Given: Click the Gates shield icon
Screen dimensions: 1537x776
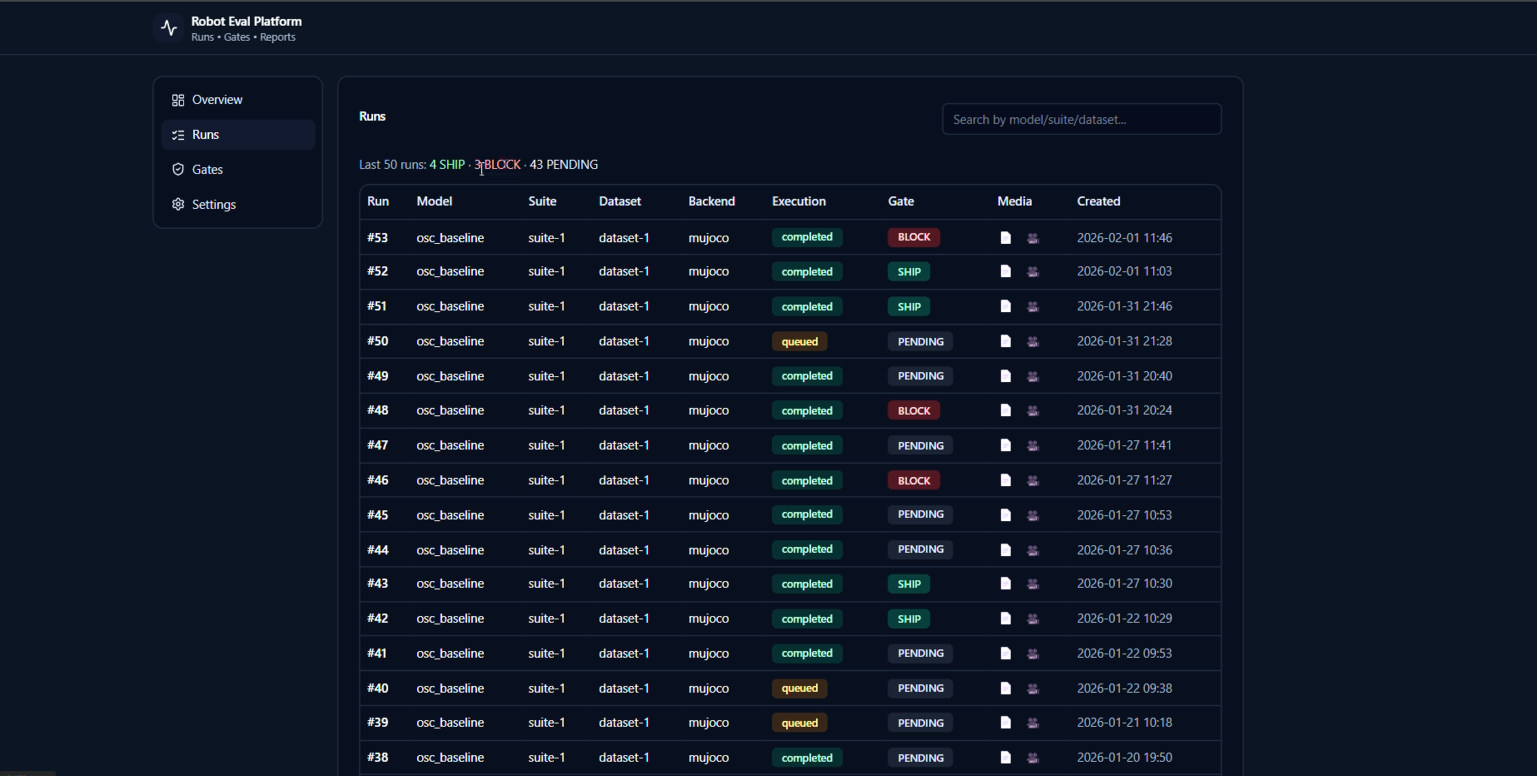Looking at the screenshot, I should click(x=176, y=169).
